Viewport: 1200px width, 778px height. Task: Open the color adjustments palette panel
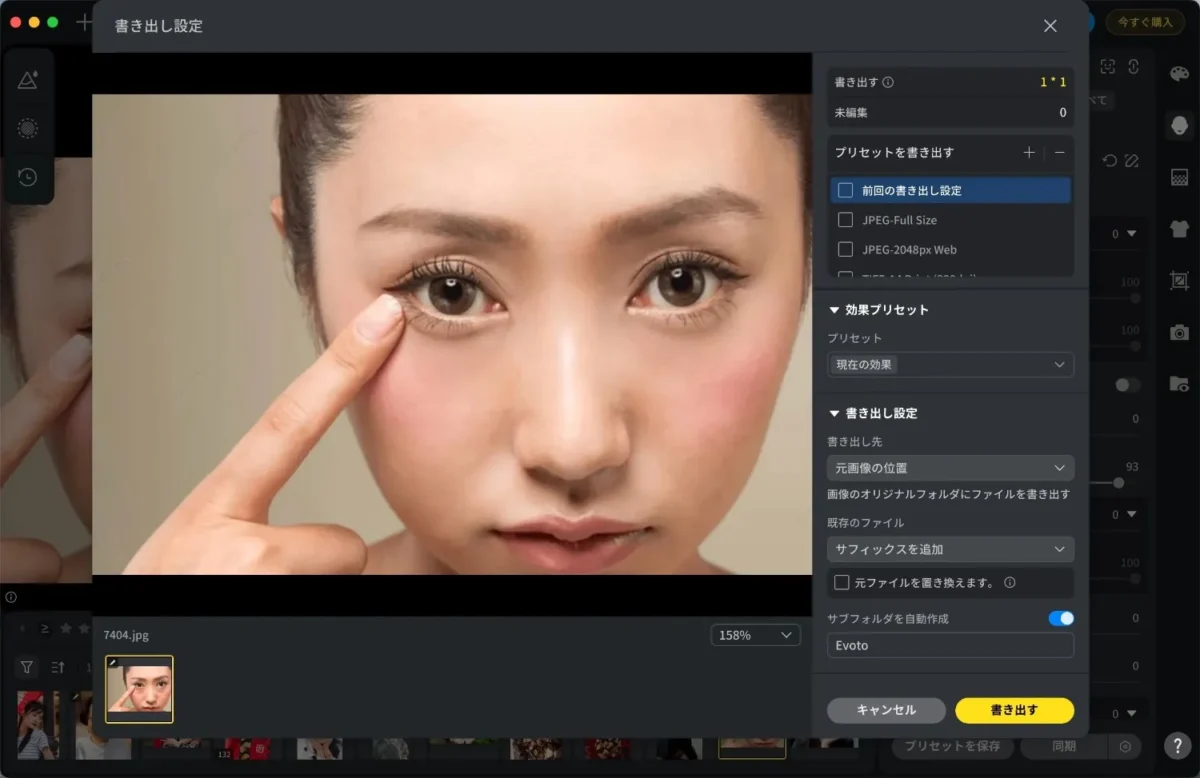[1179, 74]
